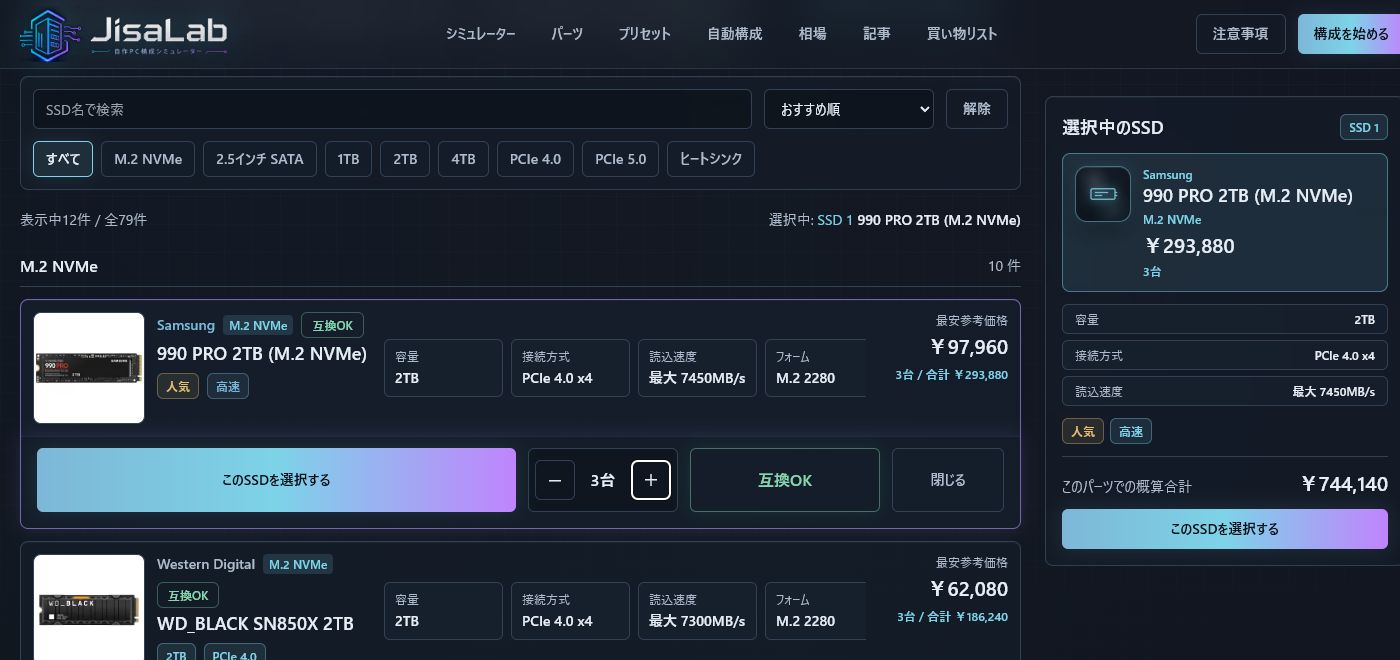Click the SSD 1 badge in right panel
Screen dimensions: 1400x660
tap(1364, 127)
